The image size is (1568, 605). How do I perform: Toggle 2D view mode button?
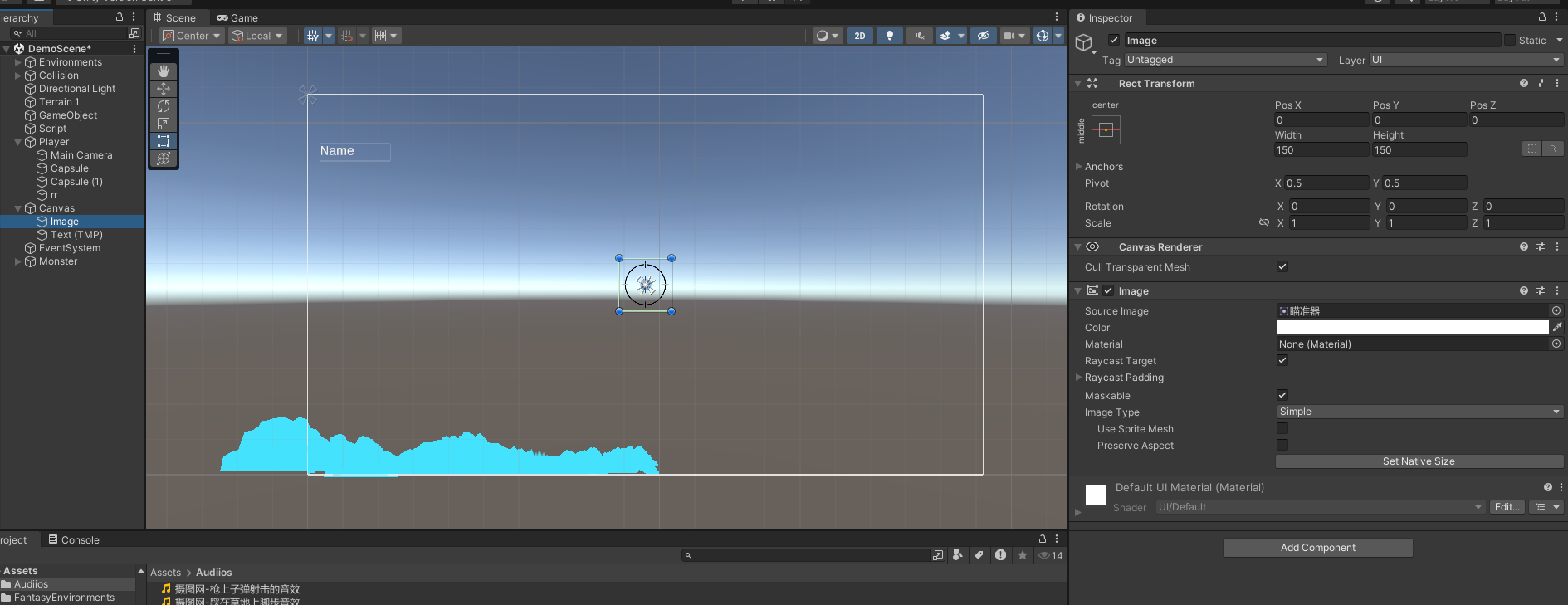coord(860,36)
